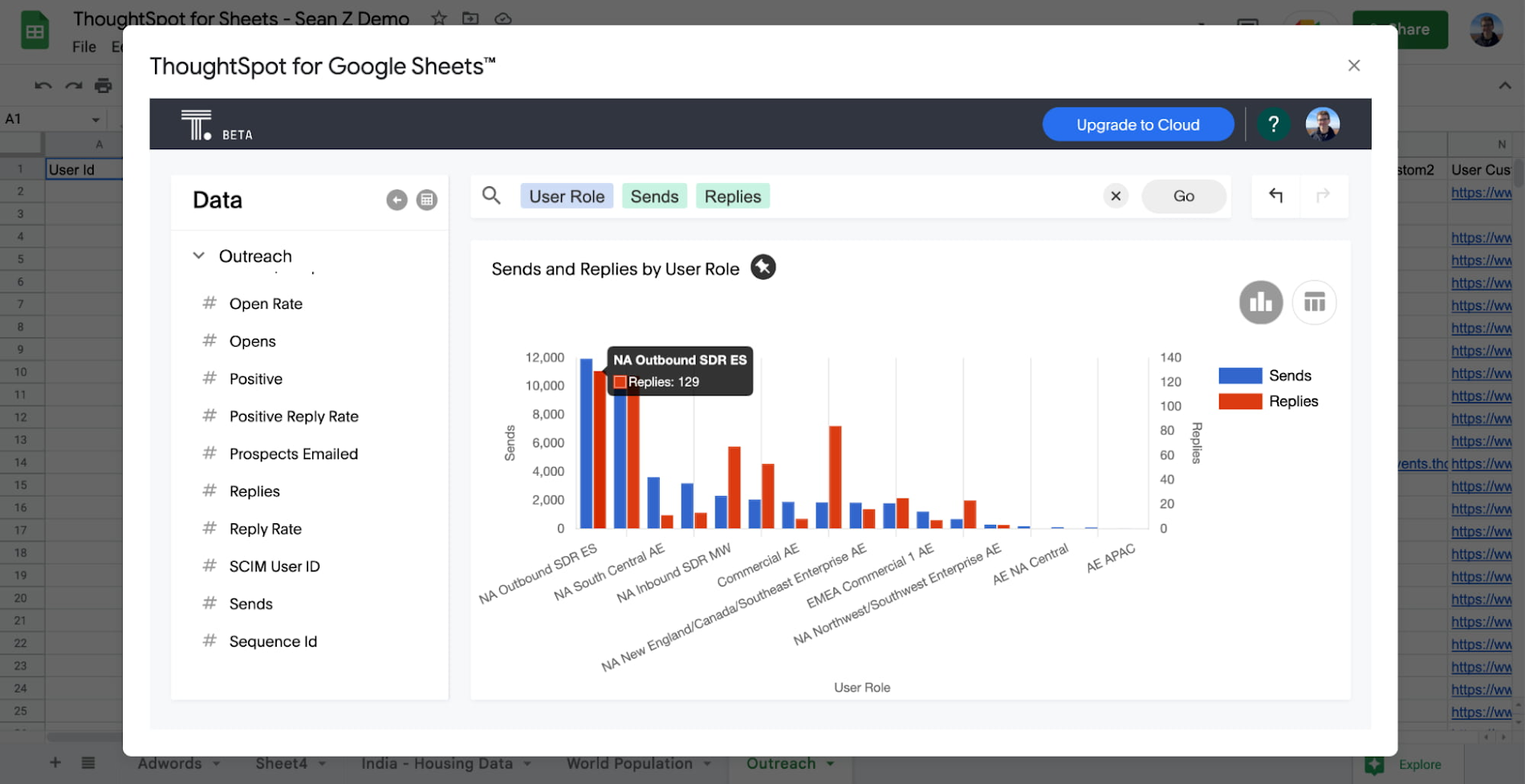Click the User Role axis label
The image size is (1525, 784).
[x=862, y=688]
